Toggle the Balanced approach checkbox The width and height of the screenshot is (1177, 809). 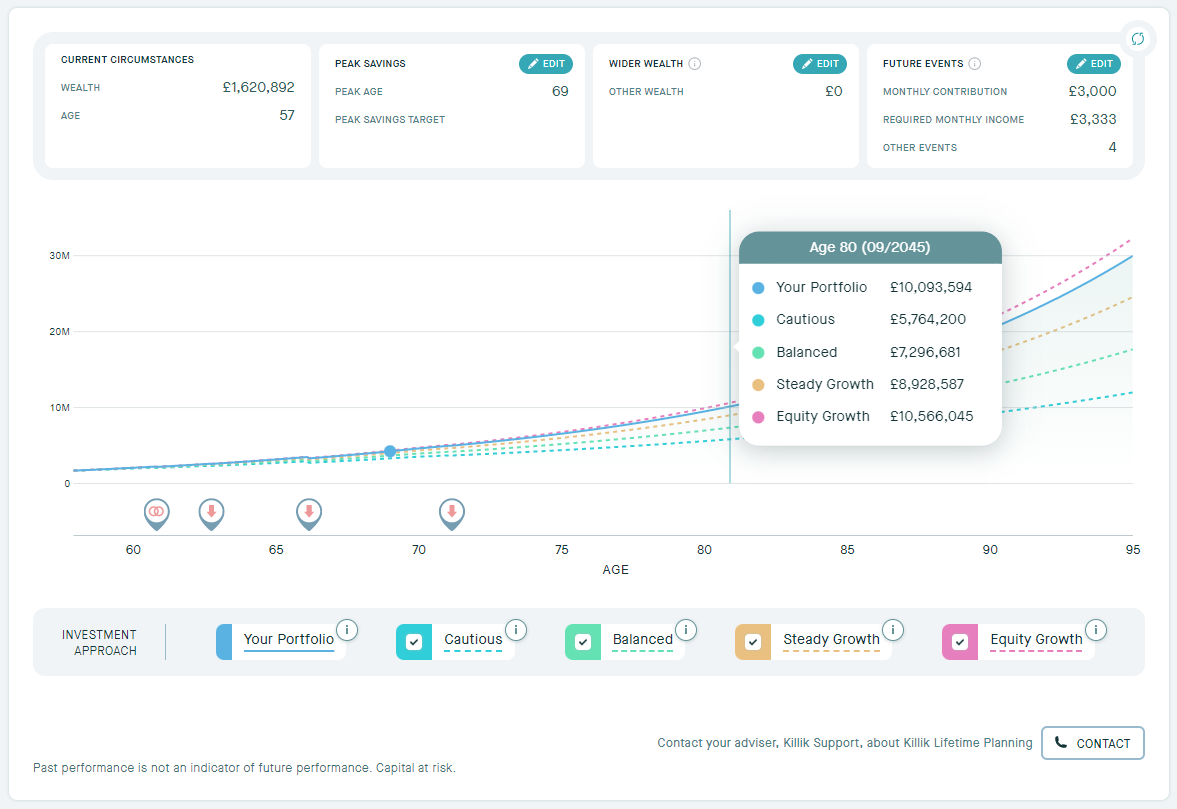583,642
